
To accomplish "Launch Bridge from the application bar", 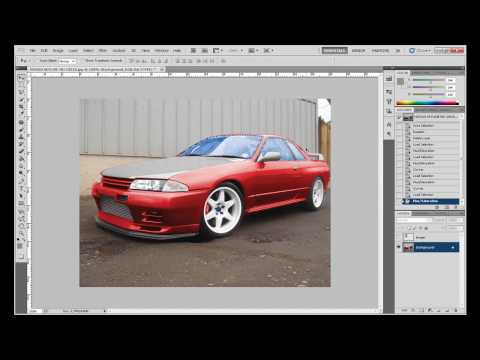I will (x=193, y=51).
